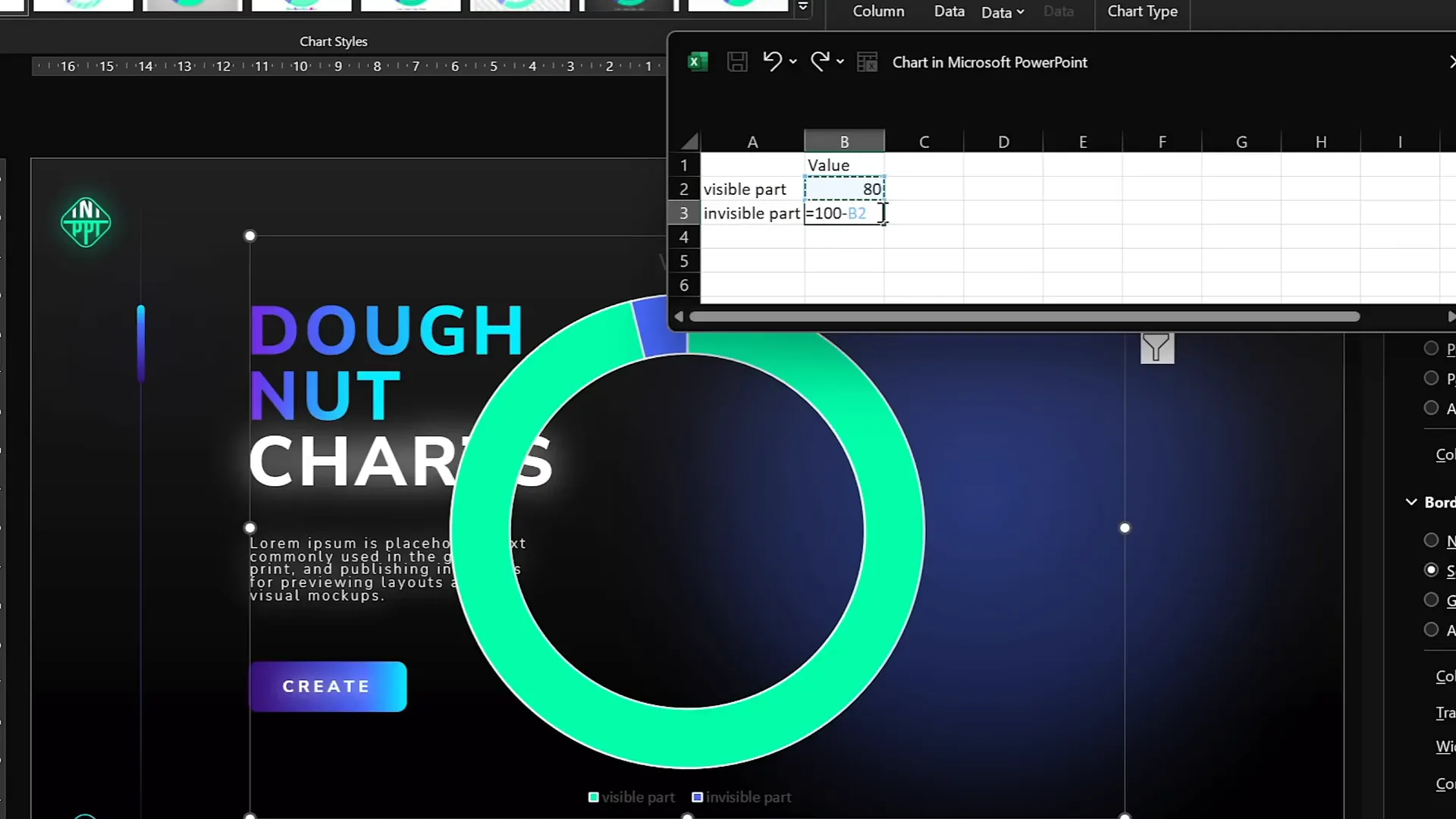Screen dimensions: 1456x819
Task: Open the Redo history dropdown arrow
Action: tap(840, 62)
